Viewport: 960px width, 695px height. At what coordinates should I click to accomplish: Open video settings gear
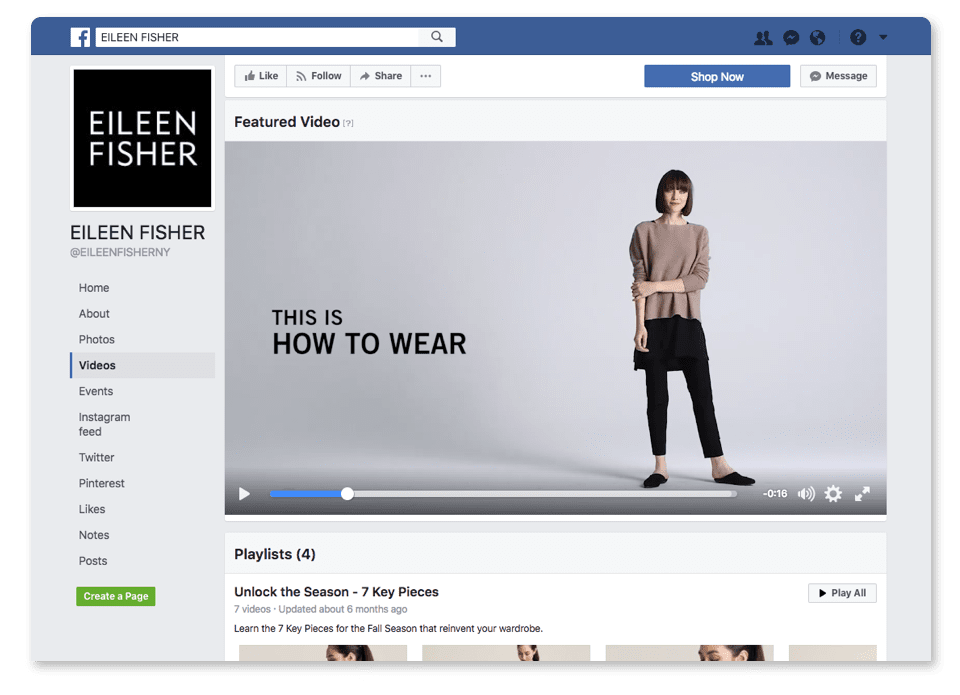click(833, 494)
